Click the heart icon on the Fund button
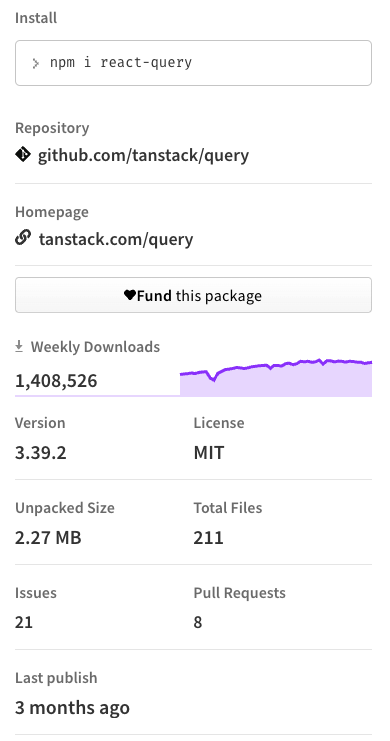 point(130,295)
